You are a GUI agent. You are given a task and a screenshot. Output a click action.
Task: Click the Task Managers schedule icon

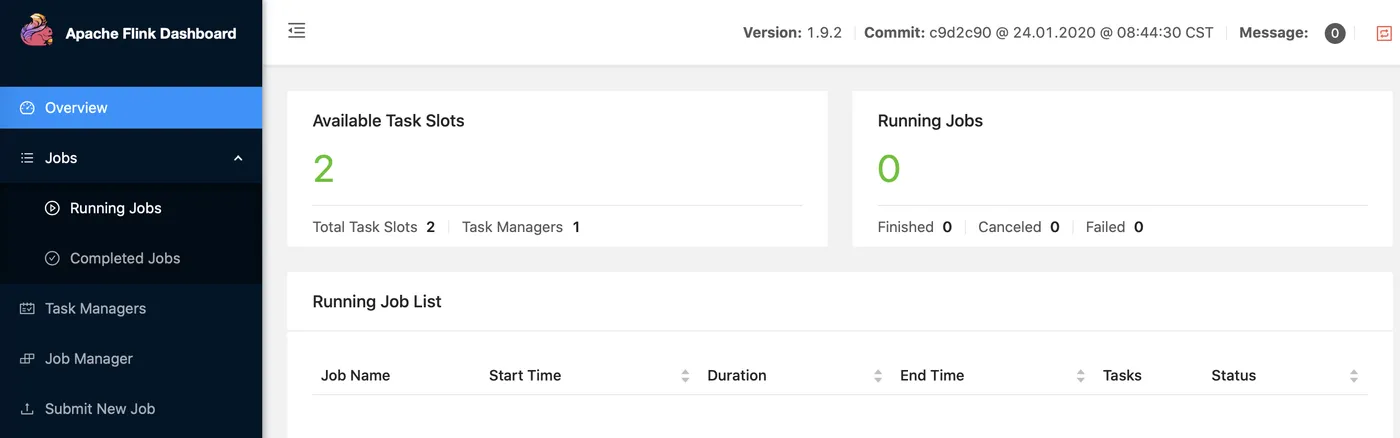pyautogui.click(x=27, y=308)
